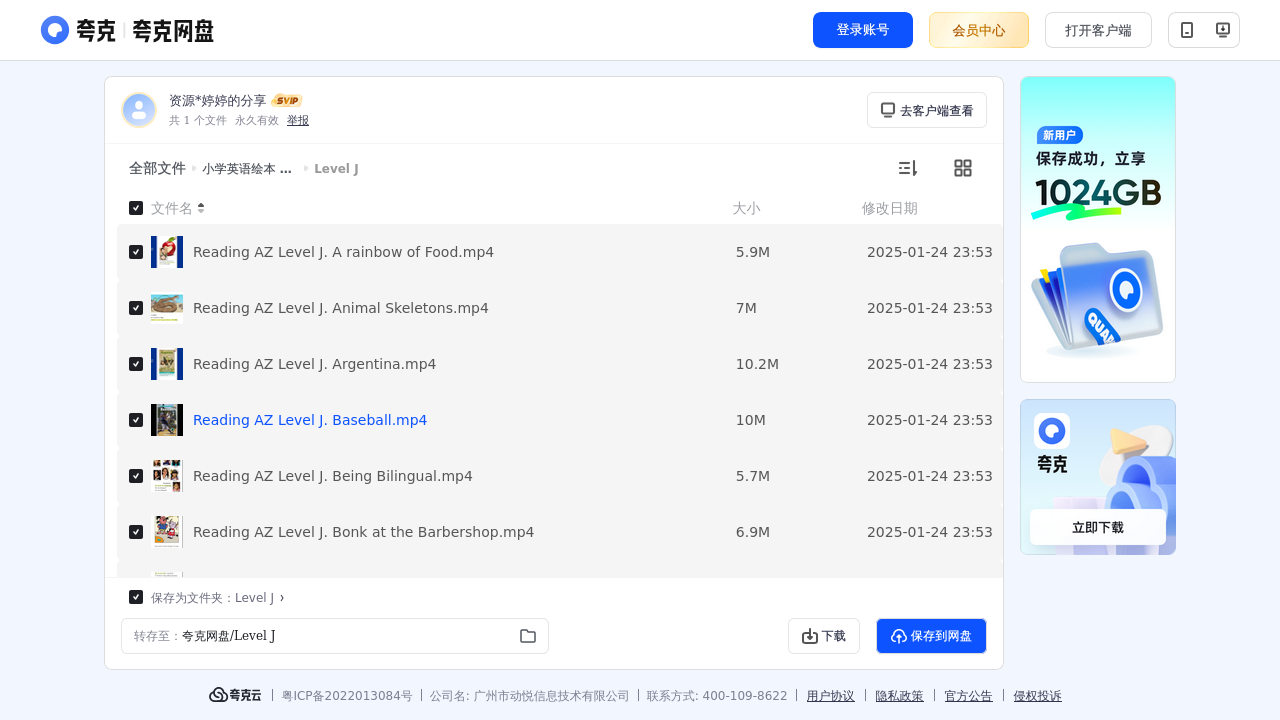Open the mobile device icon in header
The height and width of the screenshot is (720, 1280).
(1187, 30)
